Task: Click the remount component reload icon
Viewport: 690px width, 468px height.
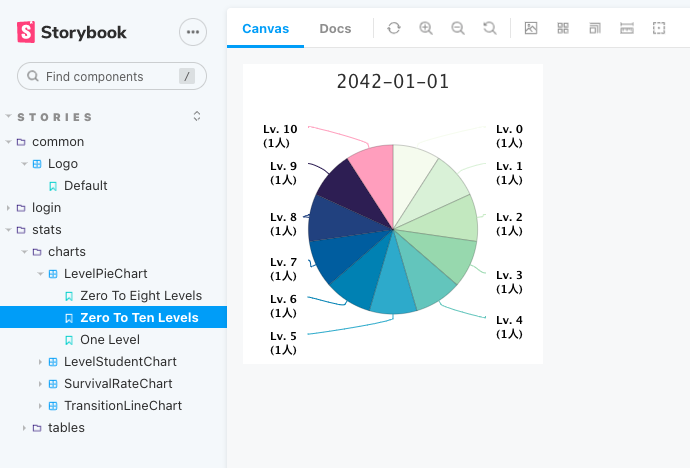Action: (x=394, y=29)
